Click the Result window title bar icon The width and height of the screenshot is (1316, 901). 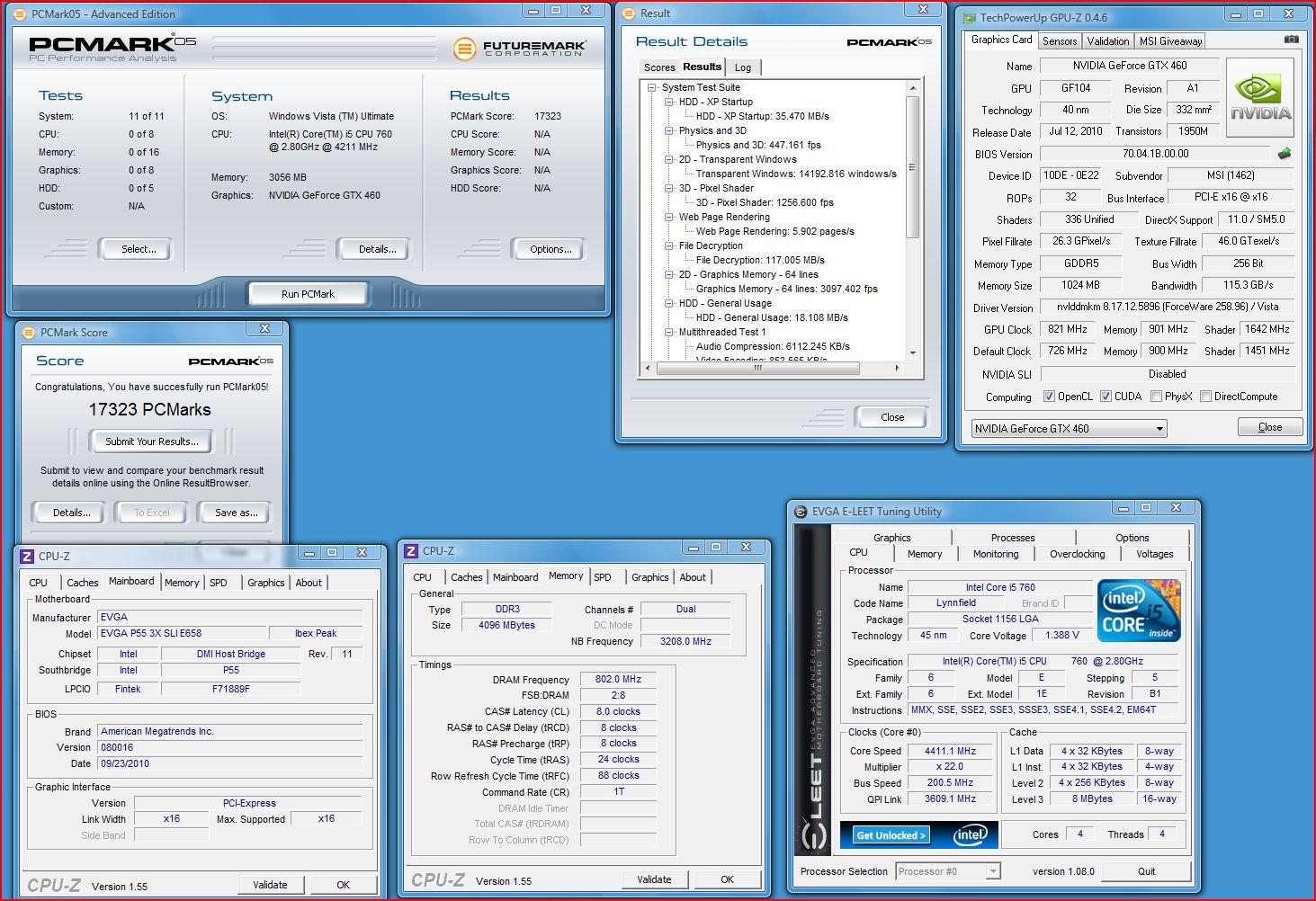pos(629,13)
